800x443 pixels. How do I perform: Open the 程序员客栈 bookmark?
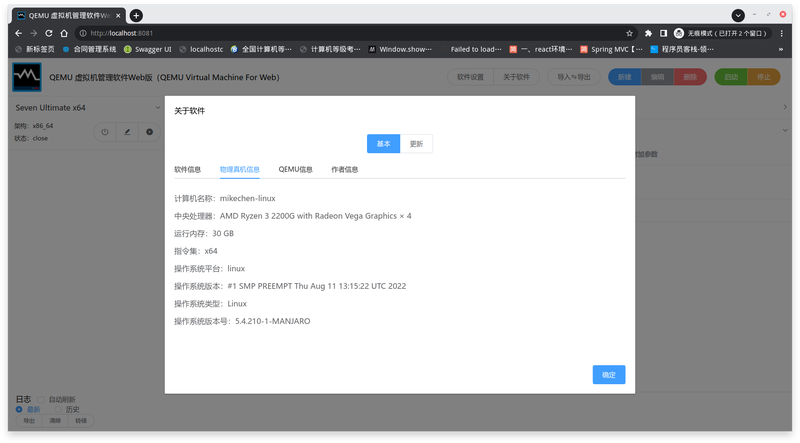tap(682, 49)
